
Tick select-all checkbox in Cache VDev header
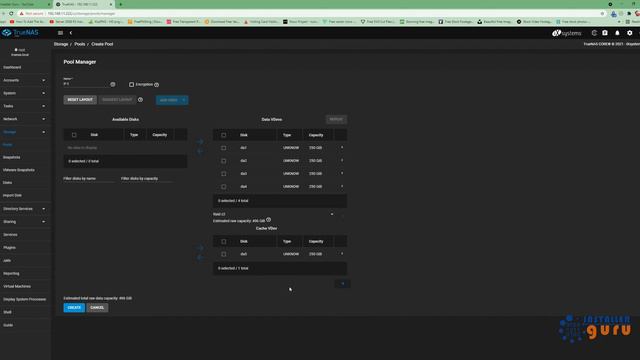pyautogui.click(x=223, y=242)
